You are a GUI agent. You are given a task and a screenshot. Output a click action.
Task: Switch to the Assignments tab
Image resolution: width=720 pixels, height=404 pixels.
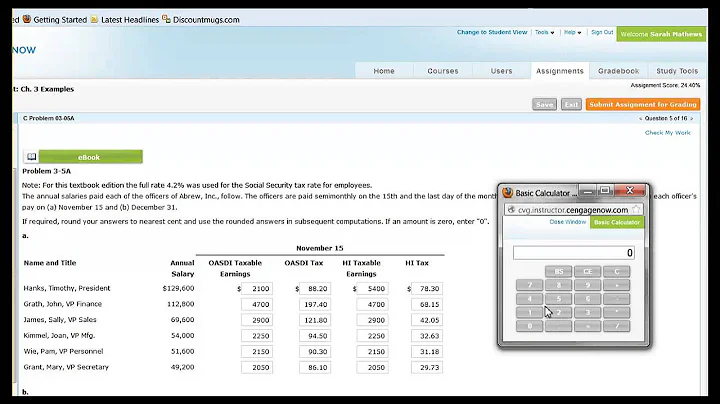coord(560,71)
